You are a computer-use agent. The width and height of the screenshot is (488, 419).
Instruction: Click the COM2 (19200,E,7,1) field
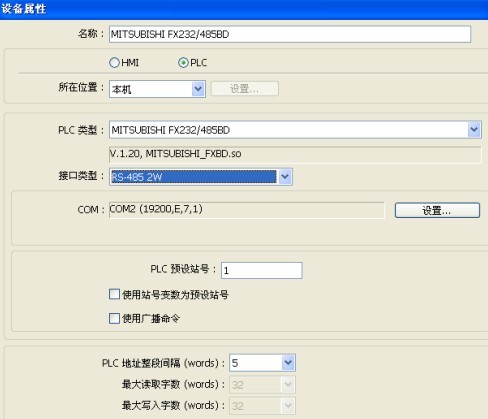coord(247,210)
